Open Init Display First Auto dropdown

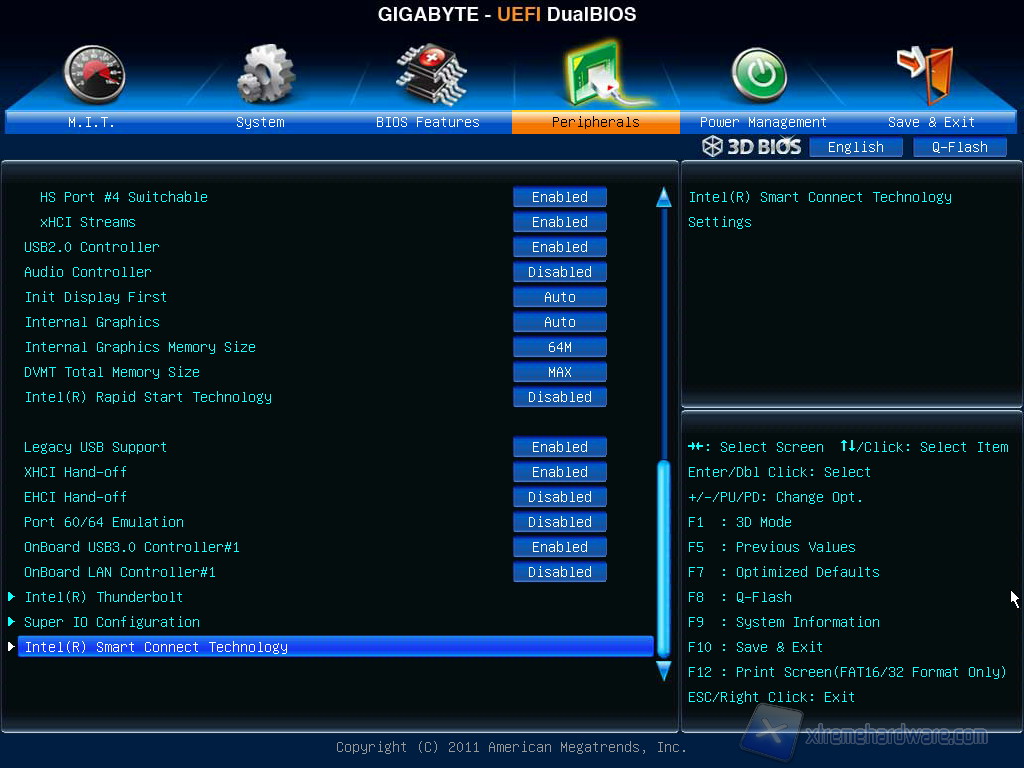(x=560, y=297)
